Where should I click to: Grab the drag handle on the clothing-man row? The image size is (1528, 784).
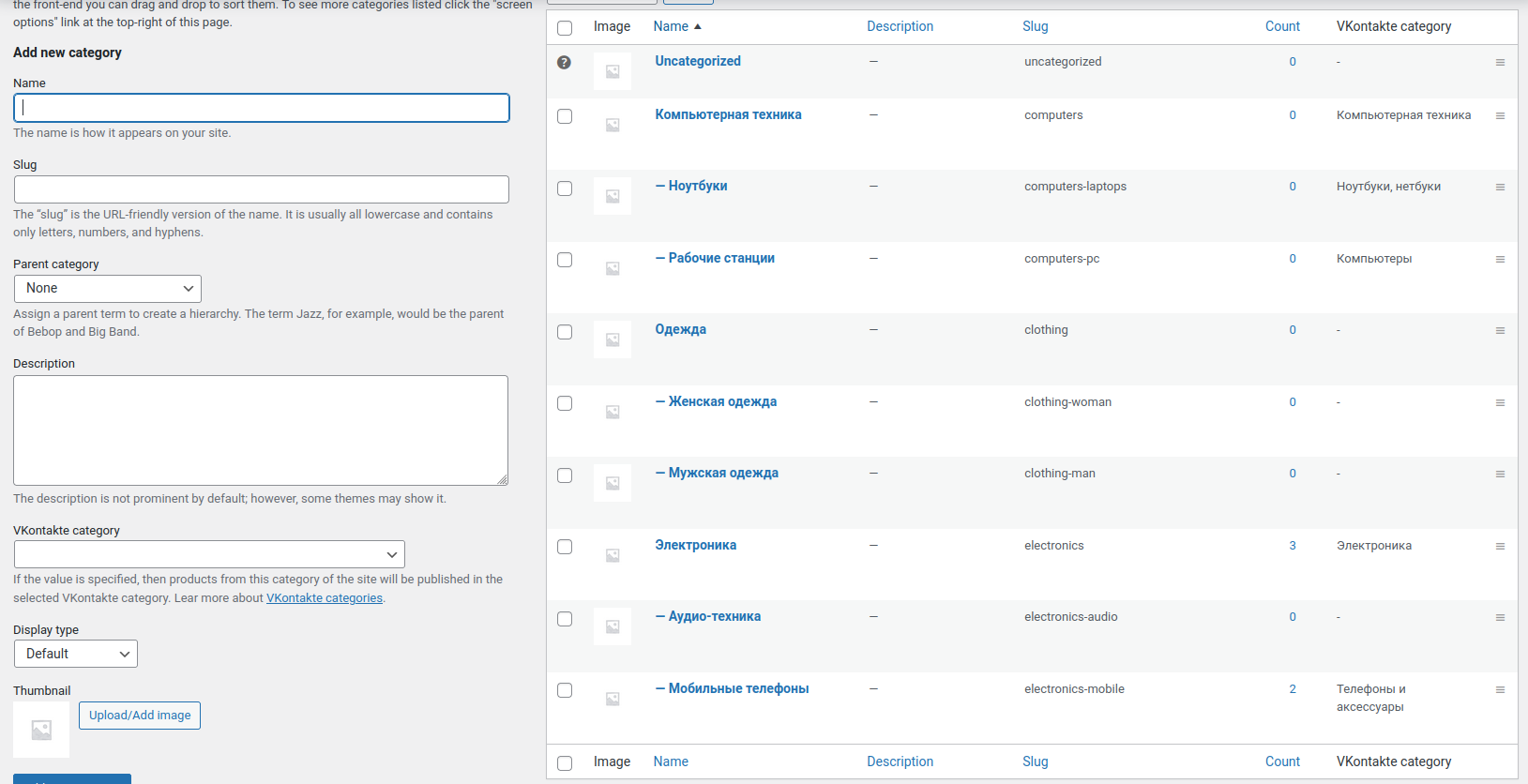click(x=1500, y=475)
